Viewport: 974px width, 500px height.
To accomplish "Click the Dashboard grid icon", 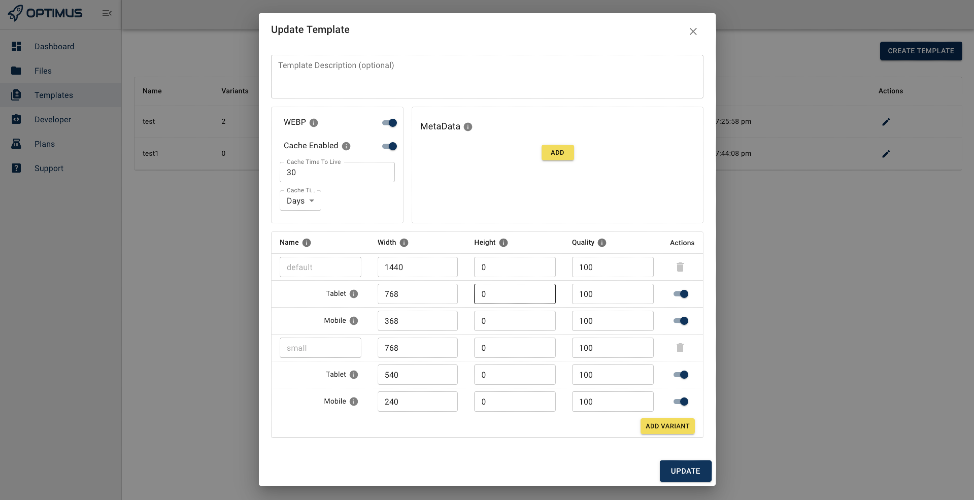I will click(x=16, y=46).
